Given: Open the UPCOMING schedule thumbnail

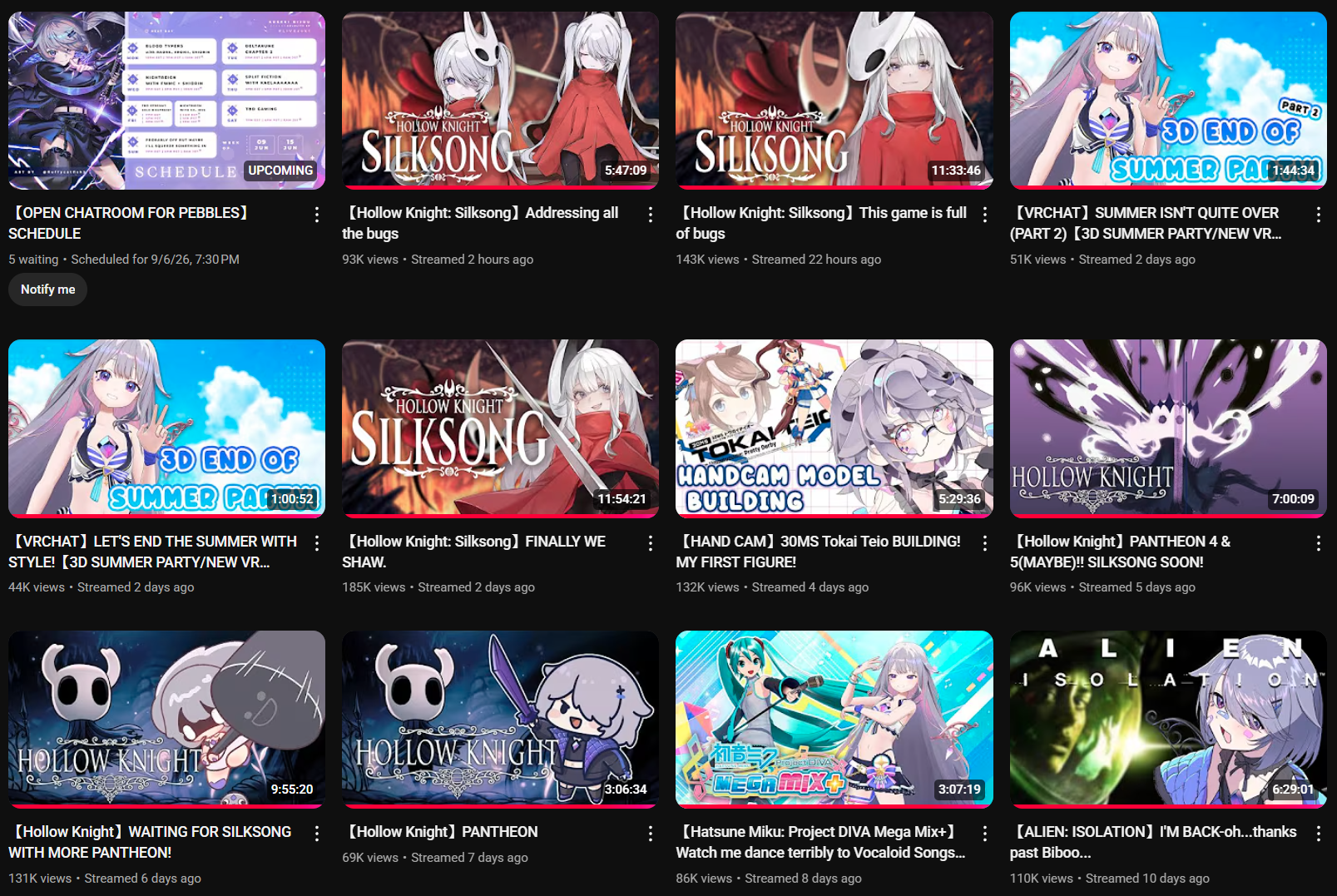Looking at the screenshot, I should click(x=166, y=100).
